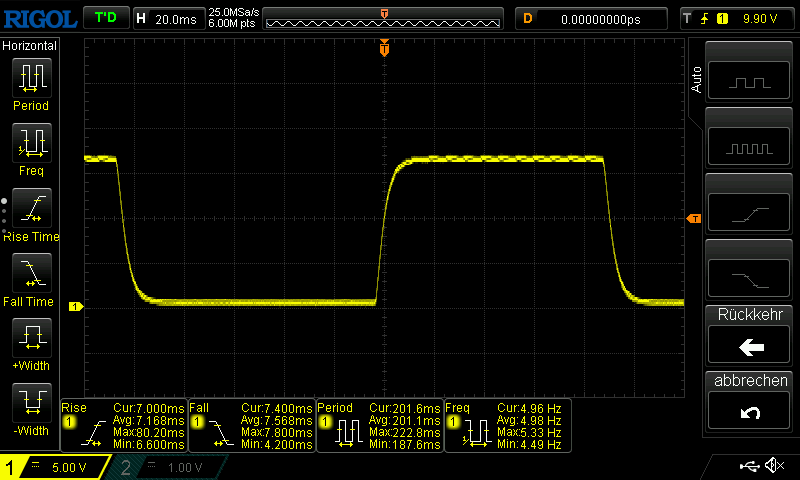800x480 pixels.
Task: Click the trigger position marker atop the grid
Action: [x=384, y=48]
